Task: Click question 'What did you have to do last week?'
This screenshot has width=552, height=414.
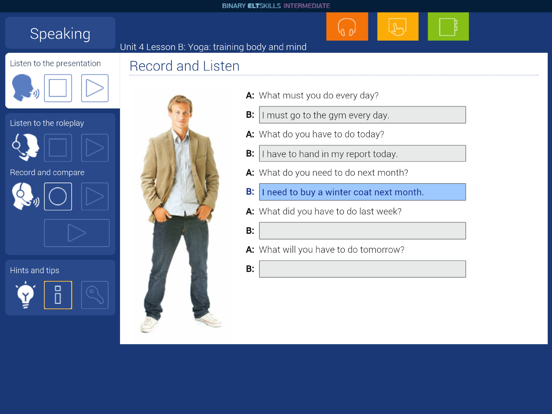Action: click(330, 211)
